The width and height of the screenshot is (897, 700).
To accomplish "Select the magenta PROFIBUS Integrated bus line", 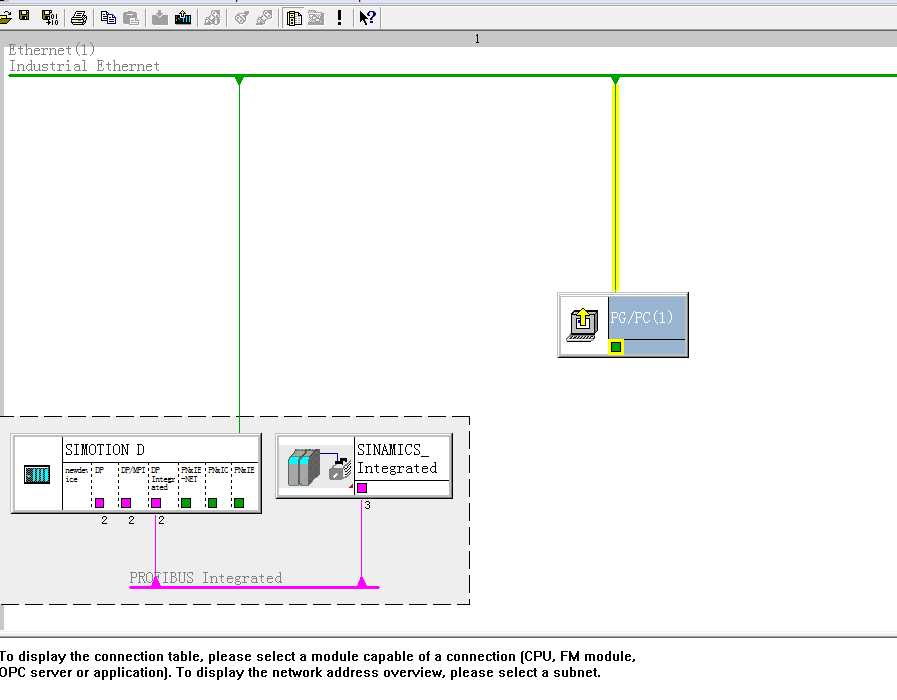I will click(x=255, y=587).
